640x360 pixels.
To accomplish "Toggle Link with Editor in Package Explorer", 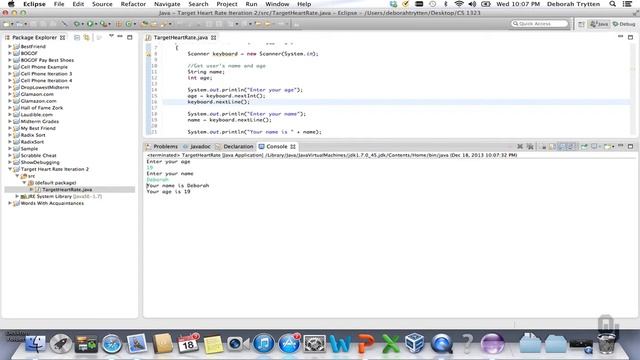I will [87, 38].
